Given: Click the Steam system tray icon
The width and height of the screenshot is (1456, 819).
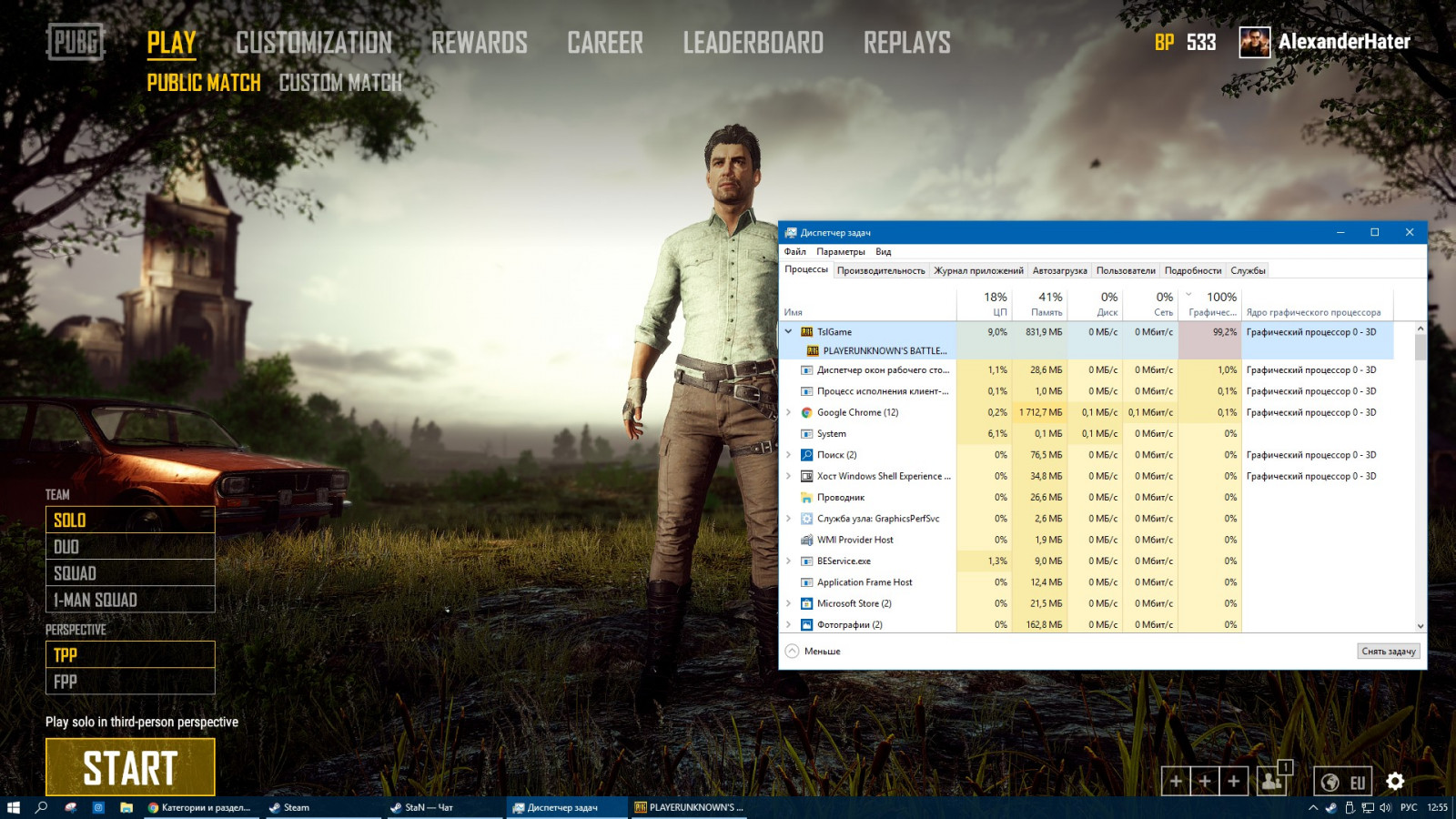Looking at the screenshot, I should point(1330,807).
